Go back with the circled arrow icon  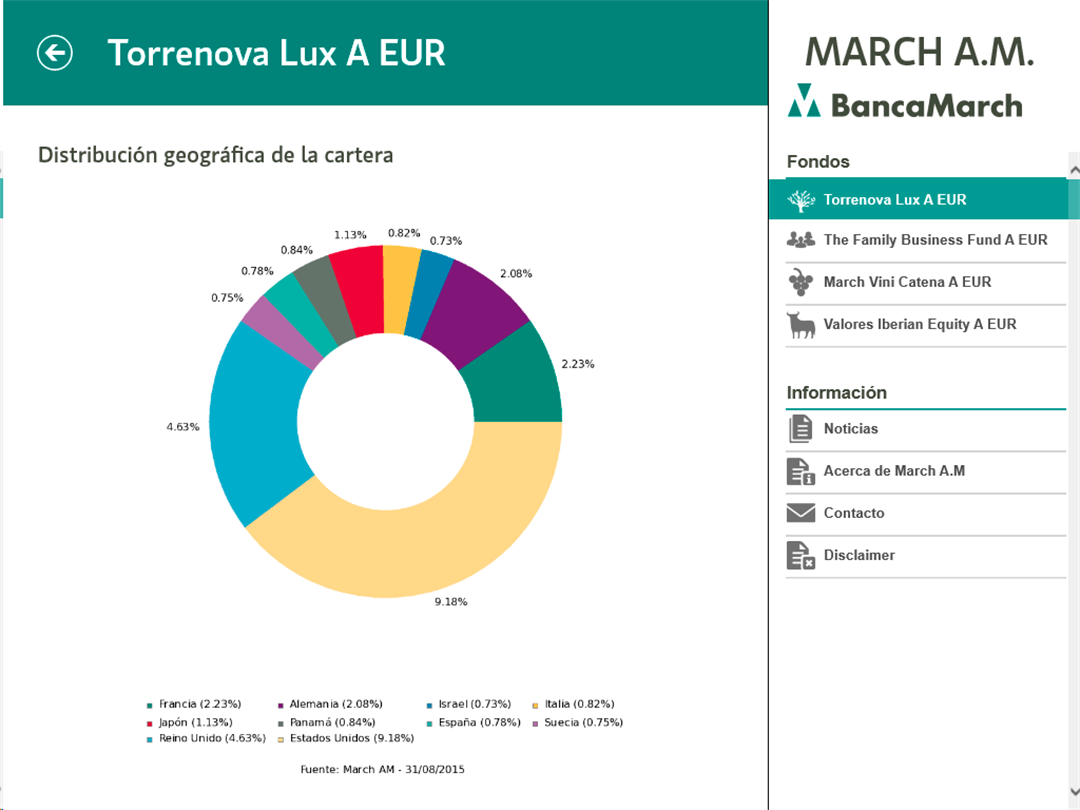pyautogui.click(x=54, y=53)
